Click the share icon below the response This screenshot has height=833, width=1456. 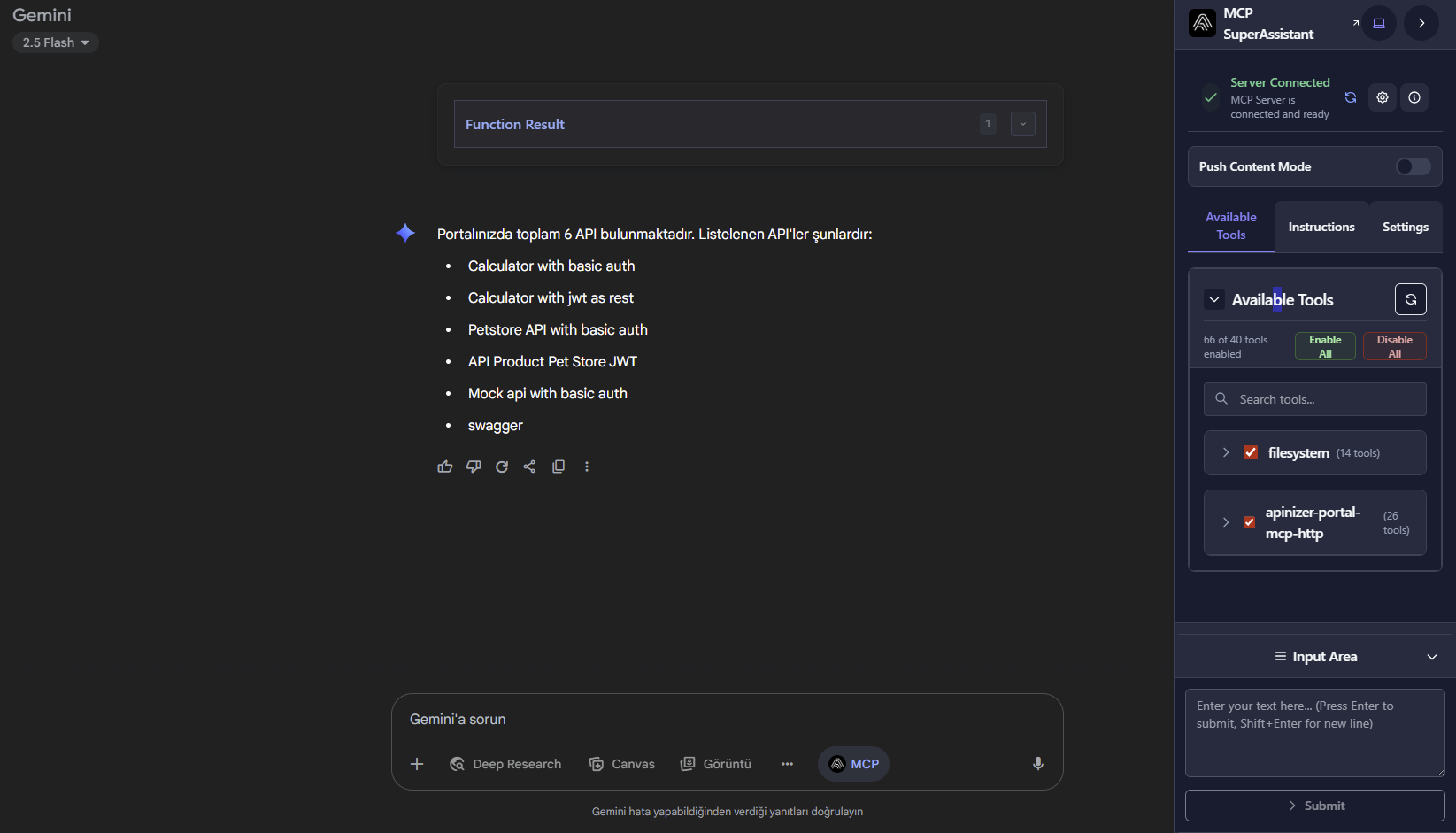529,467
